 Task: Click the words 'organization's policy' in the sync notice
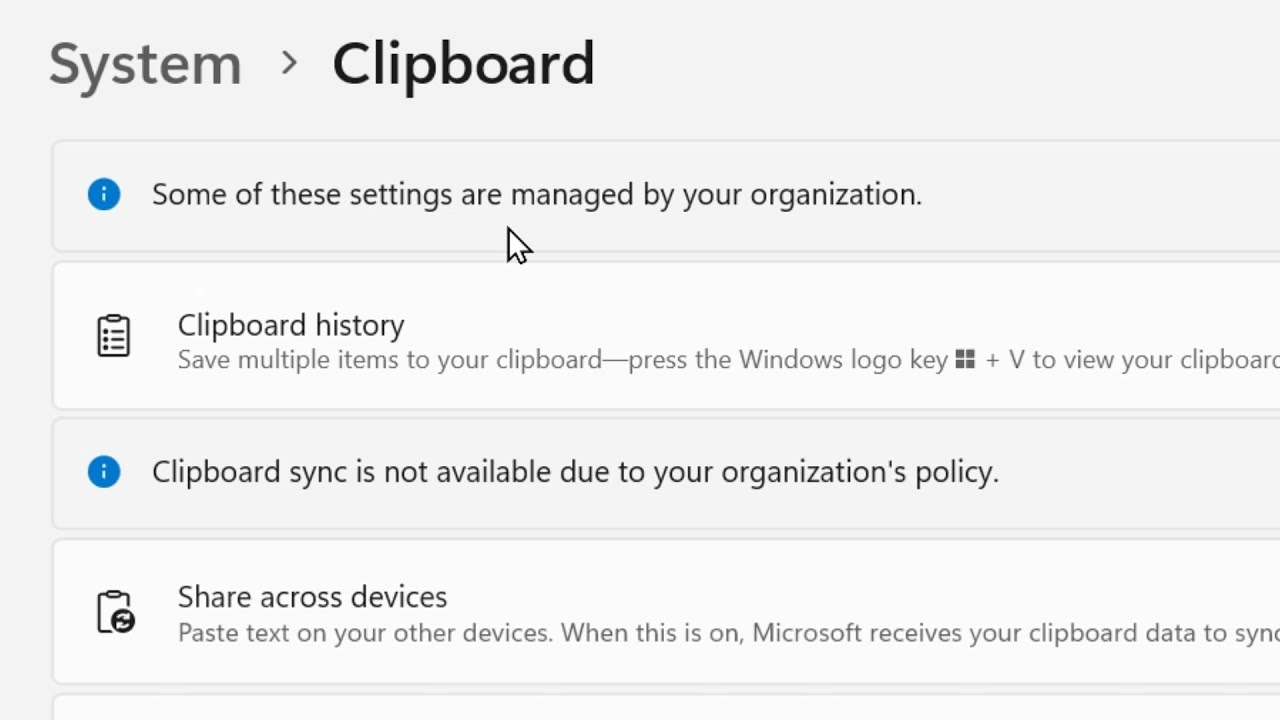860,472
